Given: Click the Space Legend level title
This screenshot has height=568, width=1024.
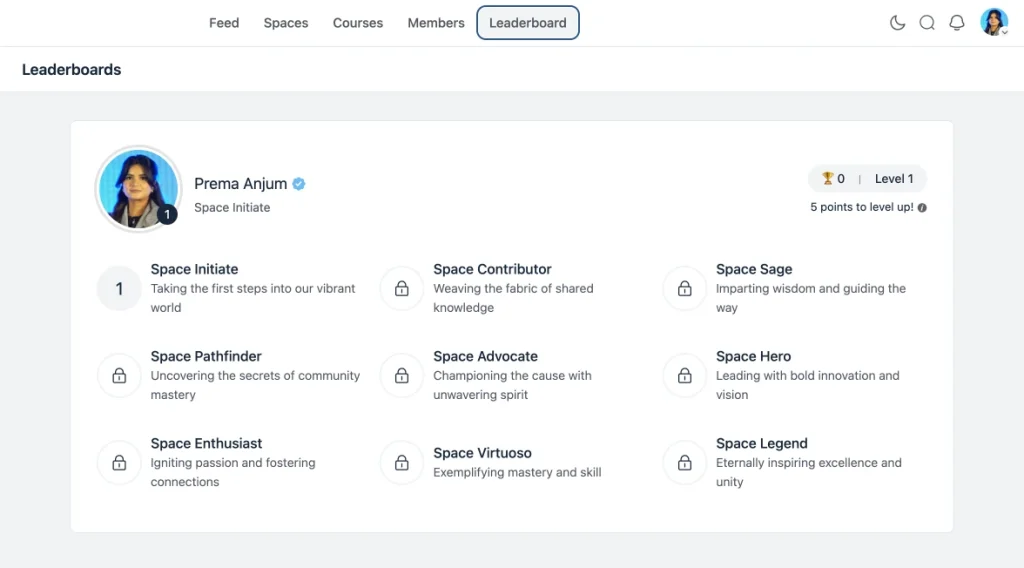Looking at the screenshot, I should [761, 443].
